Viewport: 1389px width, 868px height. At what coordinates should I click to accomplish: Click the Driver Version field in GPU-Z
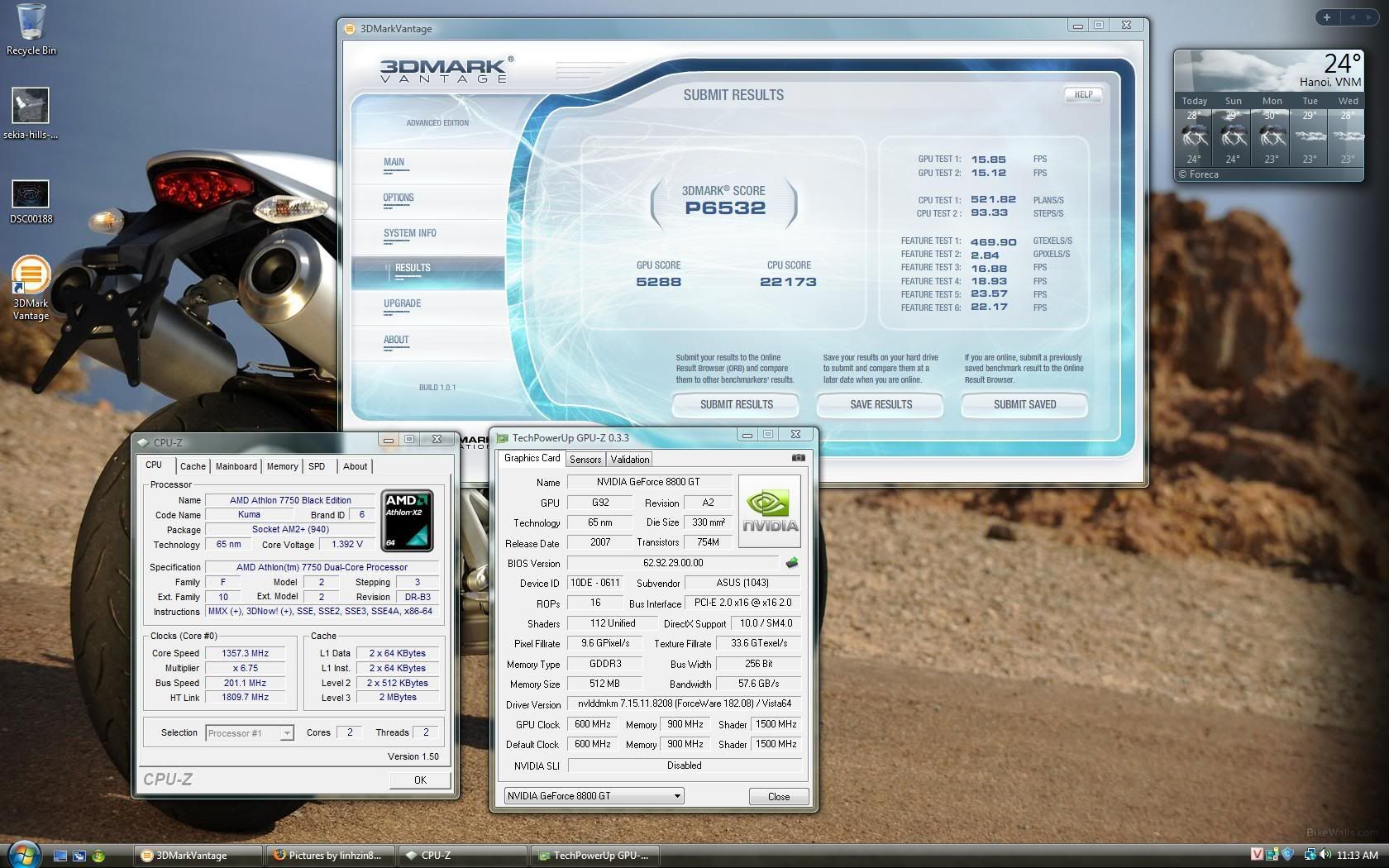(x=684, y=704)
